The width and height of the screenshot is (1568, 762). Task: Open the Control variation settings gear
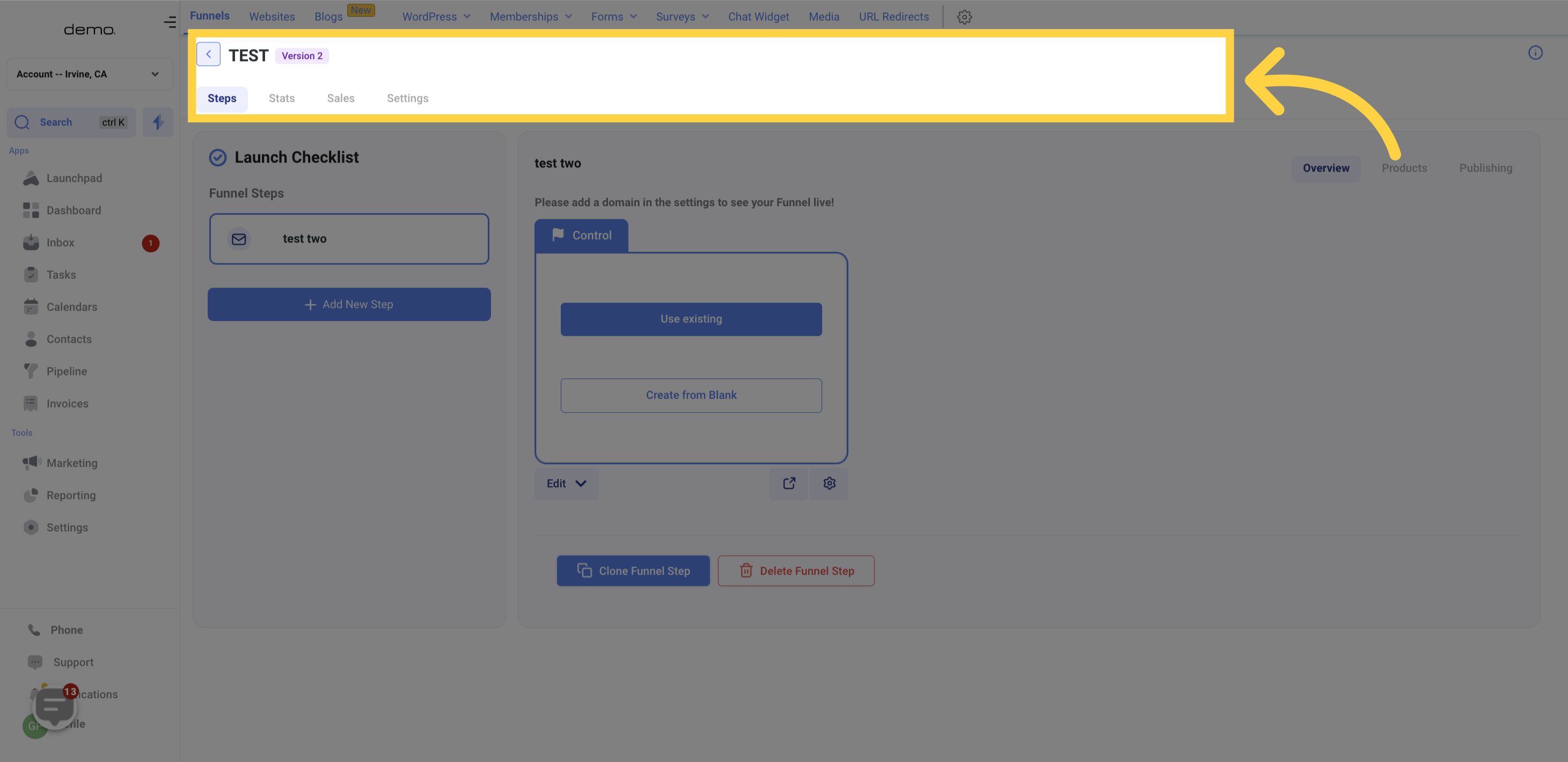[829, 484]
